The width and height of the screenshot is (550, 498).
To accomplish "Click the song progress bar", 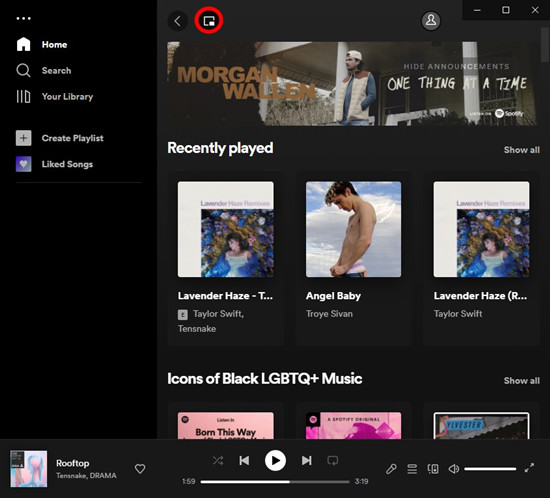I will (x=275, y=482).
